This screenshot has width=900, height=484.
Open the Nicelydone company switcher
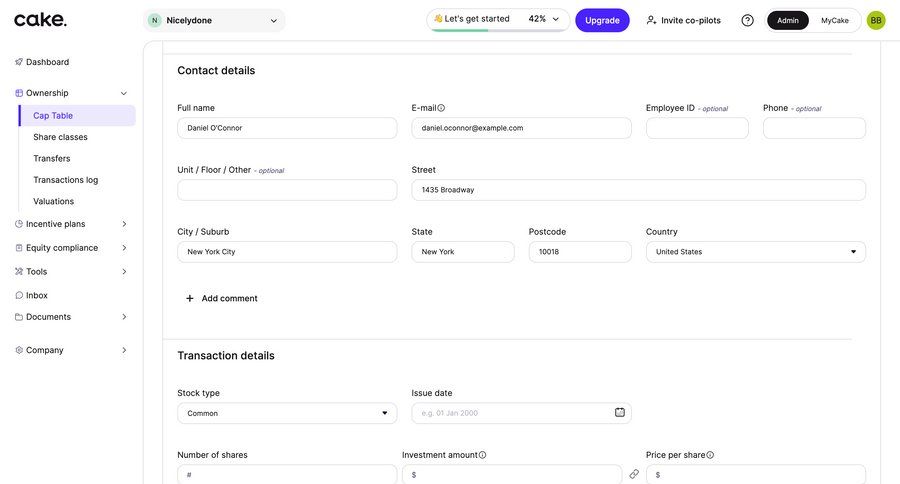(x=214, y=20)
